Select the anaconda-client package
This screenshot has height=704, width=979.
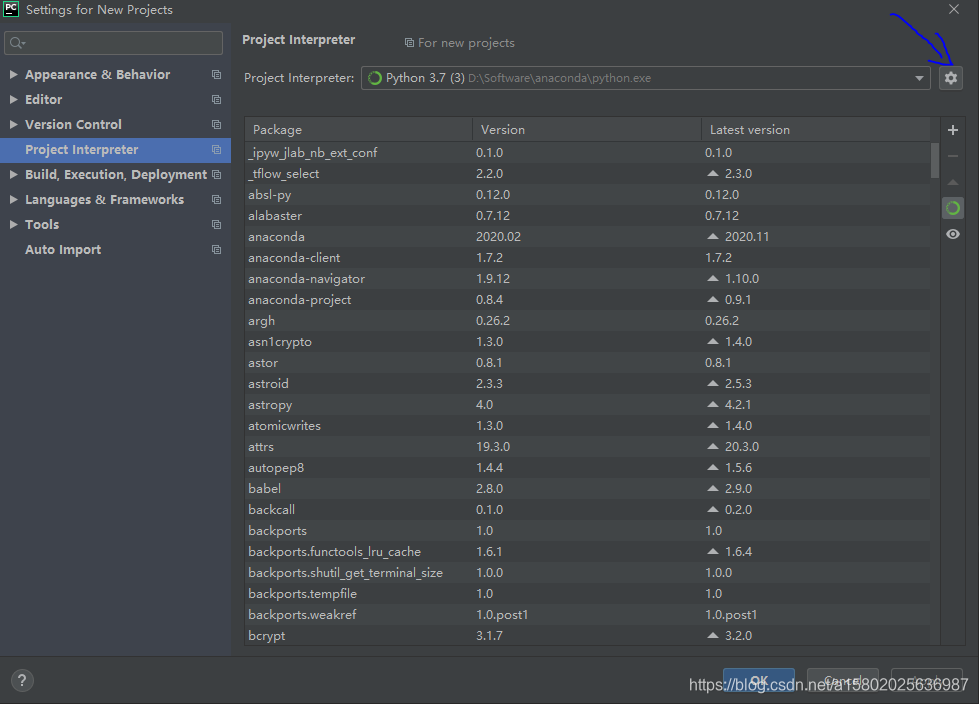pyautogui.click(x=588, y=257)
